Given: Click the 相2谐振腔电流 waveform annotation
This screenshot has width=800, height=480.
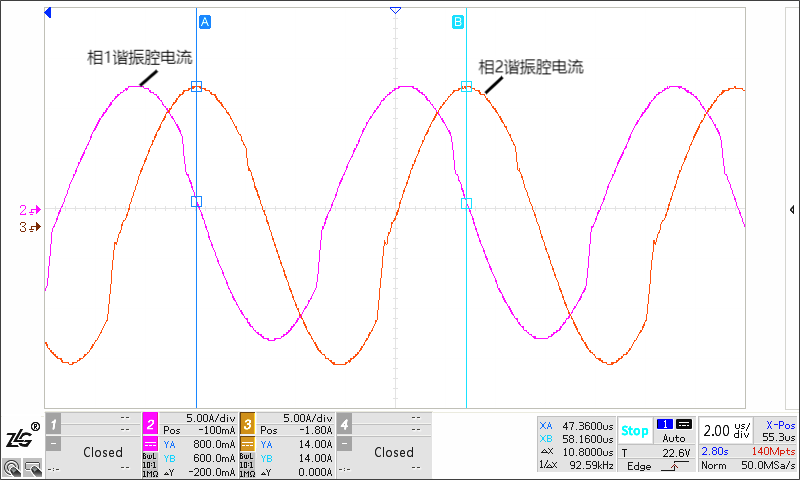Looking at the screenshot, I should tap(531, 67).
